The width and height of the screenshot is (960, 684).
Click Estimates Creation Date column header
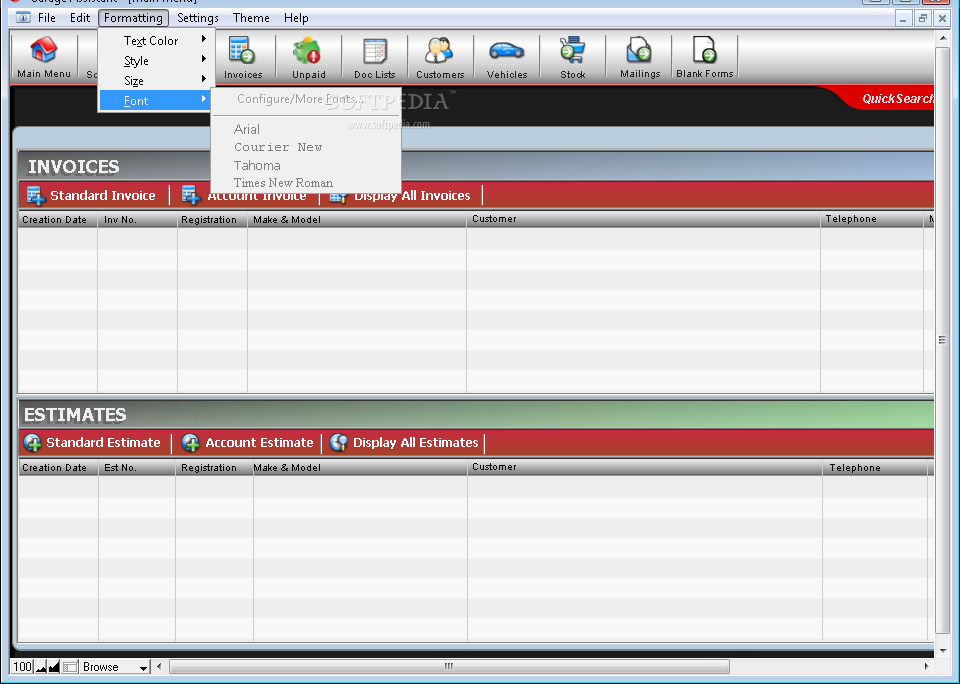(58, 468)
